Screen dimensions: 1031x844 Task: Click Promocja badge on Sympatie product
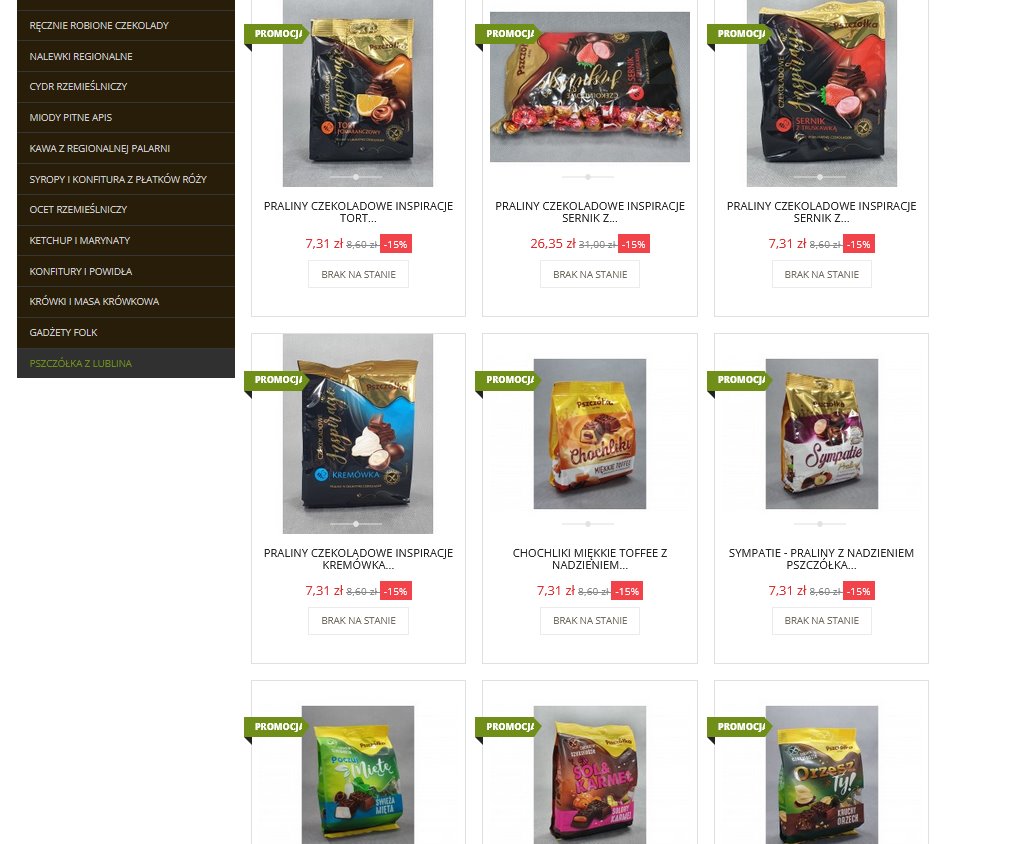pos(740,380)
